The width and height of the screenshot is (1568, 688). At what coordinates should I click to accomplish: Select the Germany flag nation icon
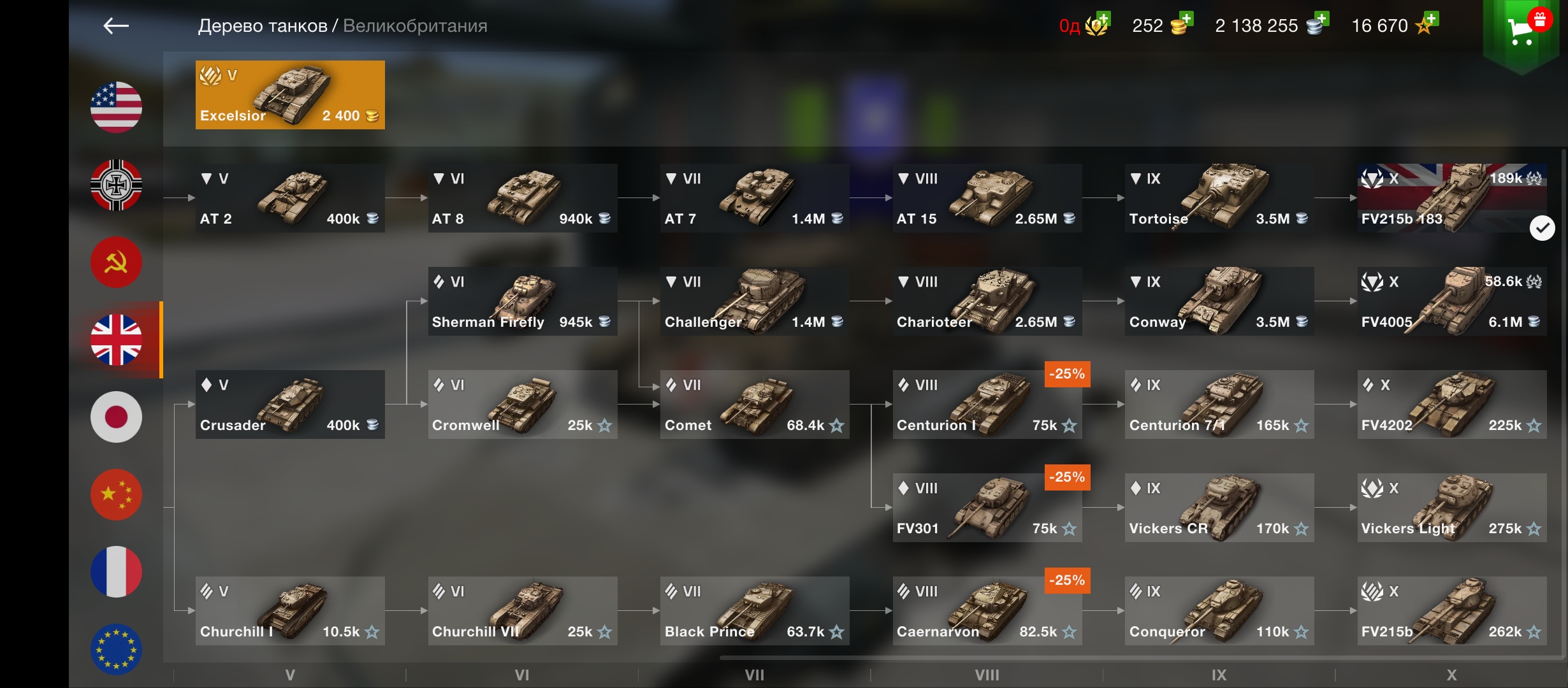click(116, 185)
